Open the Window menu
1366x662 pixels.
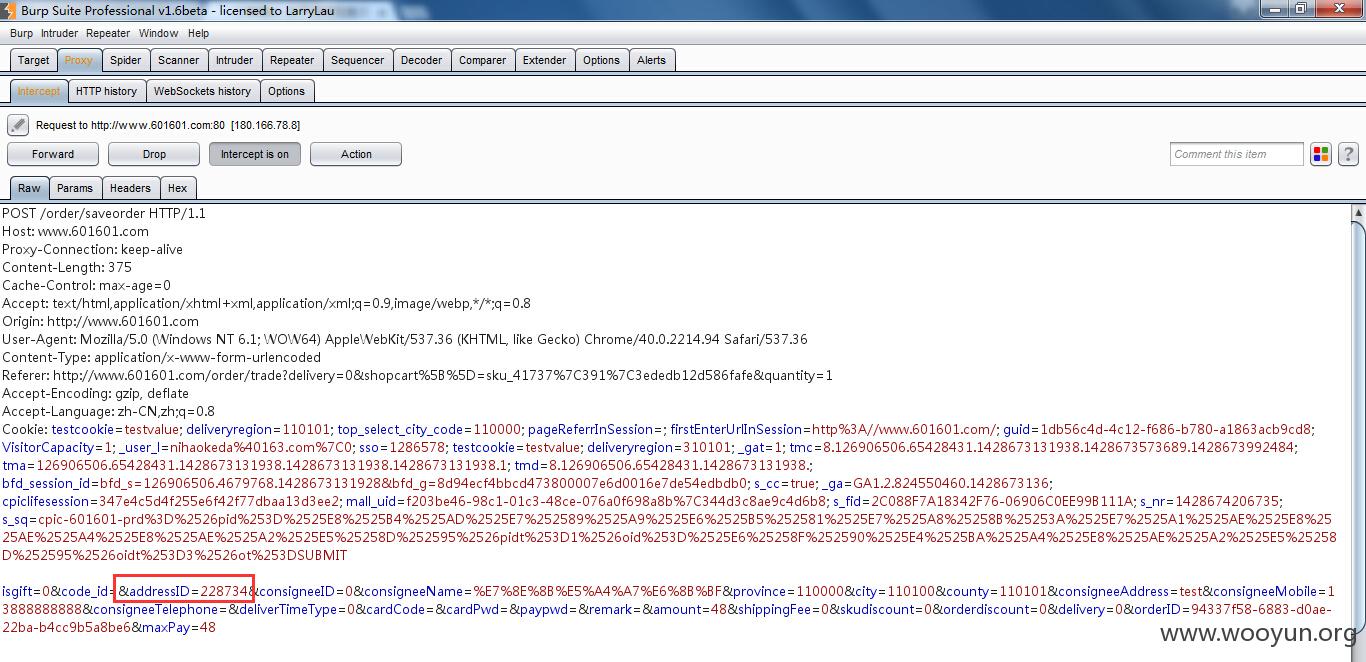[x=158, y=33]
